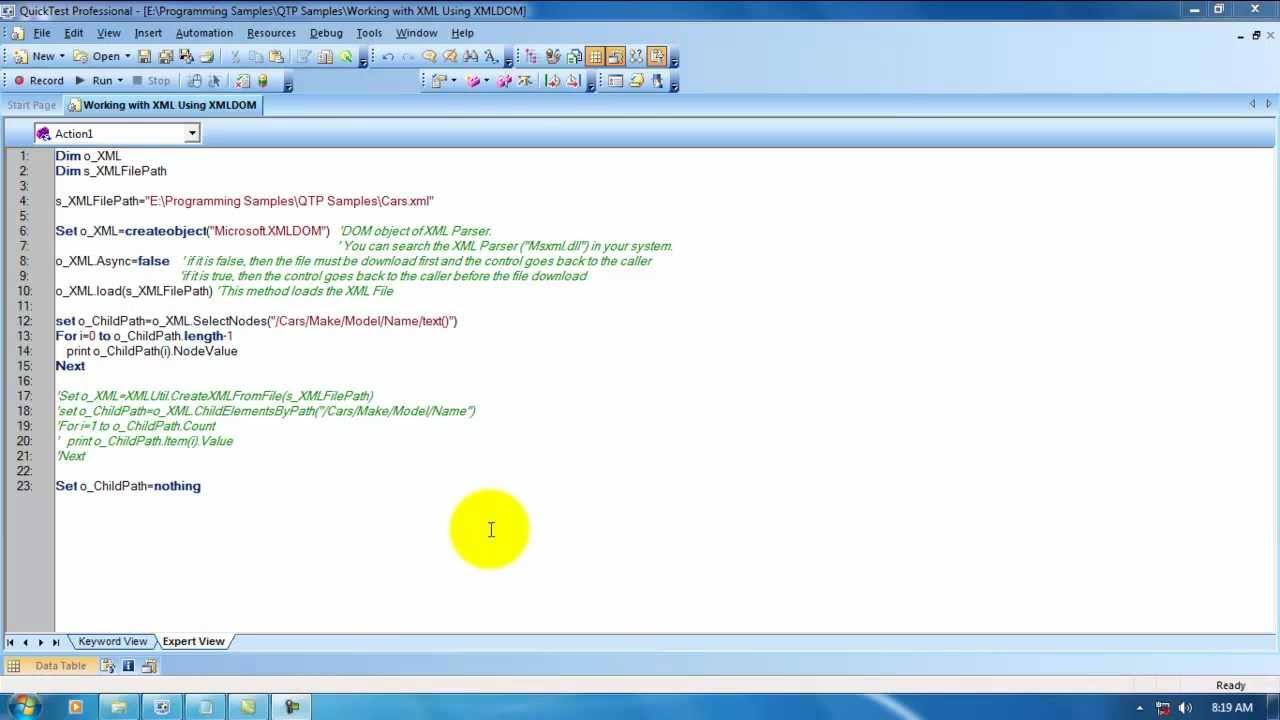
Task: Click the Copy icon in toolbar
Action: (x=256, y=57)
